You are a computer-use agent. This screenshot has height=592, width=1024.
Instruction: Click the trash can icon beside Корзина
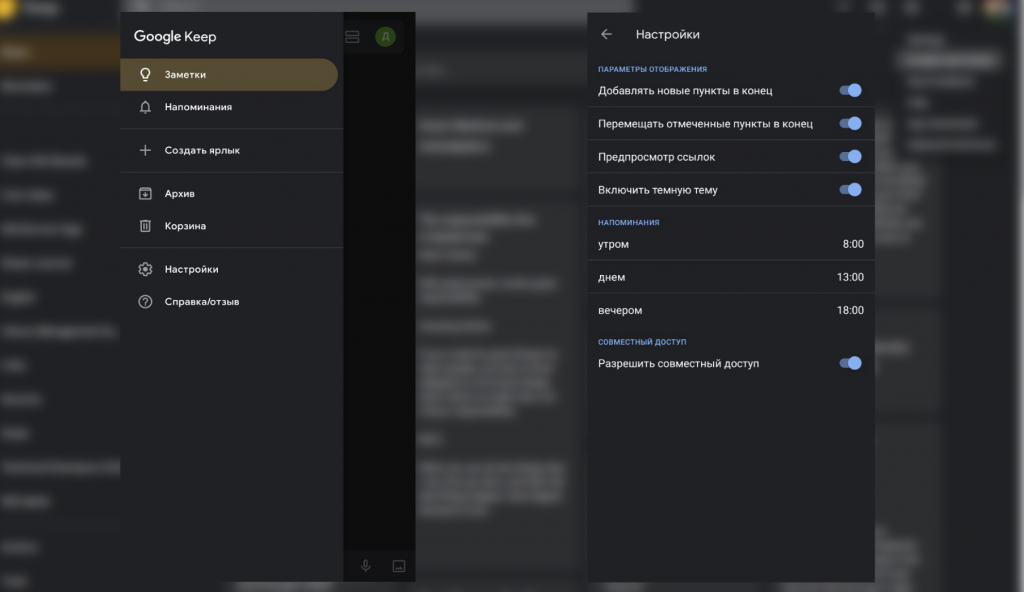145,226
